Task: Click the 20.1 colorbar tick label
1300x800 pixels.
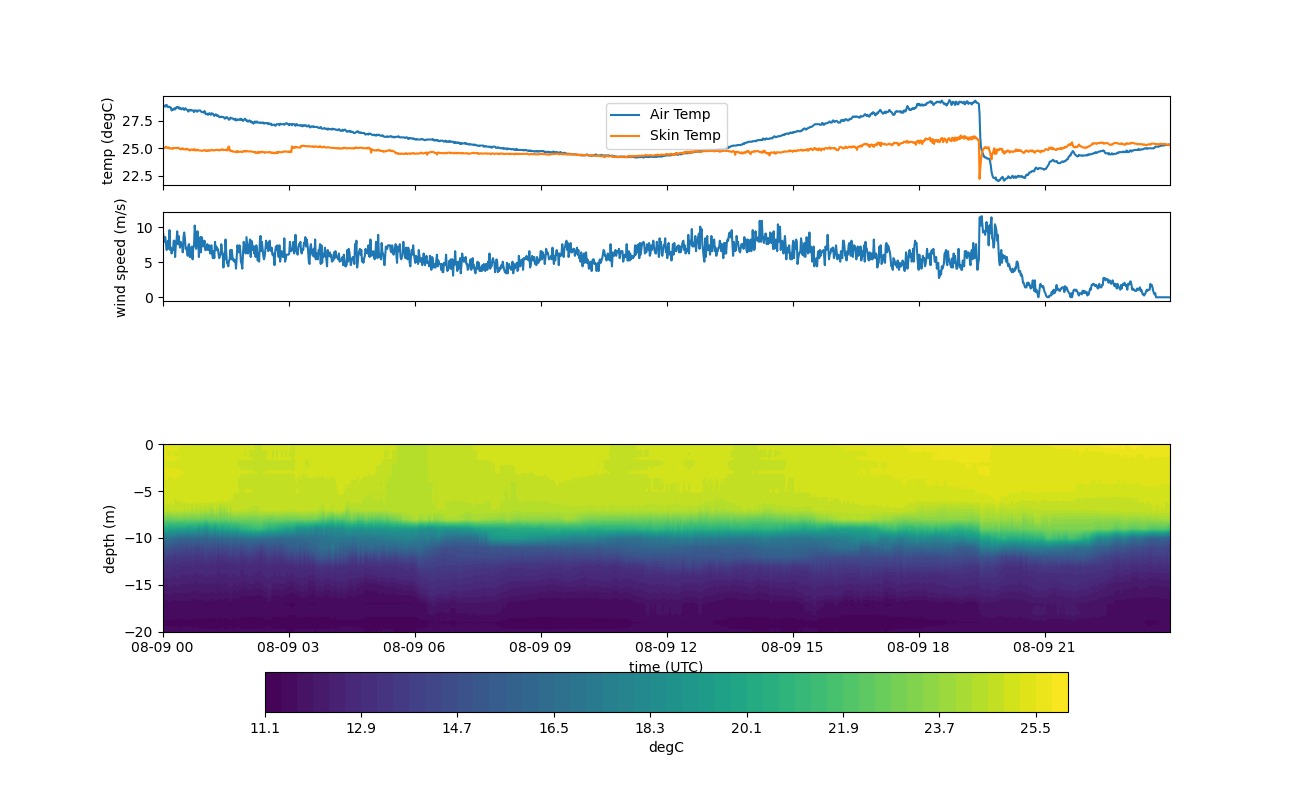Action: (746, 729)
